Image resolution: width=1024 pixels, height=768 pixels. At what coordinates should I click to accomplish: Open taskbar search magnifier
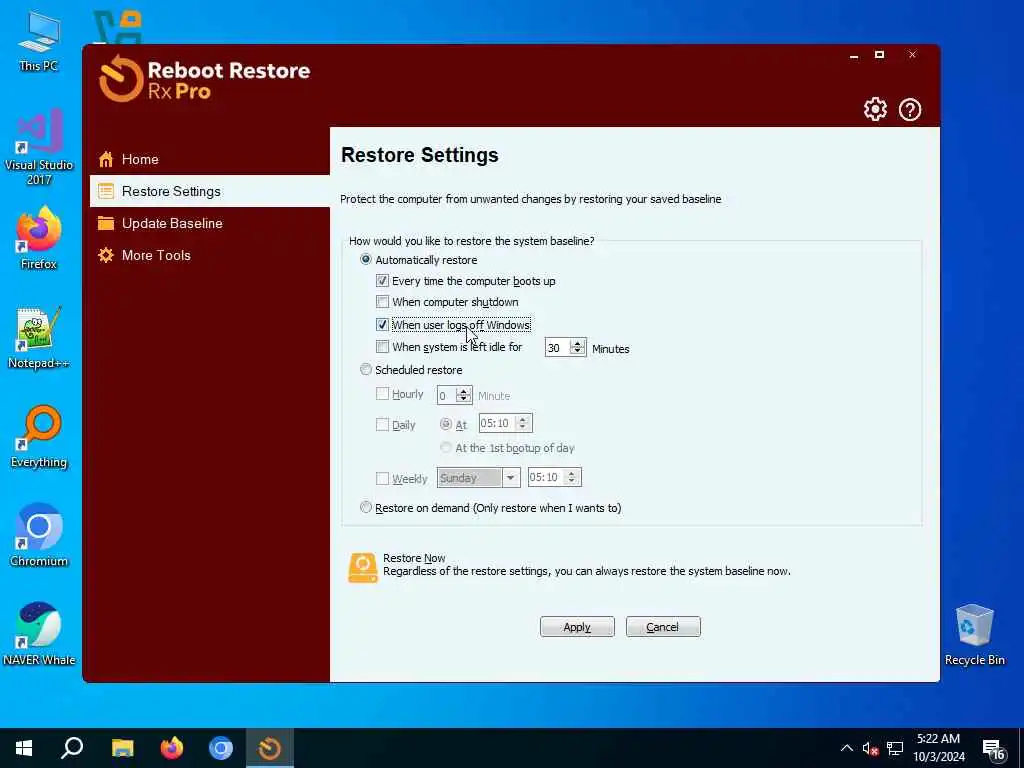pyautogui.click(x=72, y=748)
